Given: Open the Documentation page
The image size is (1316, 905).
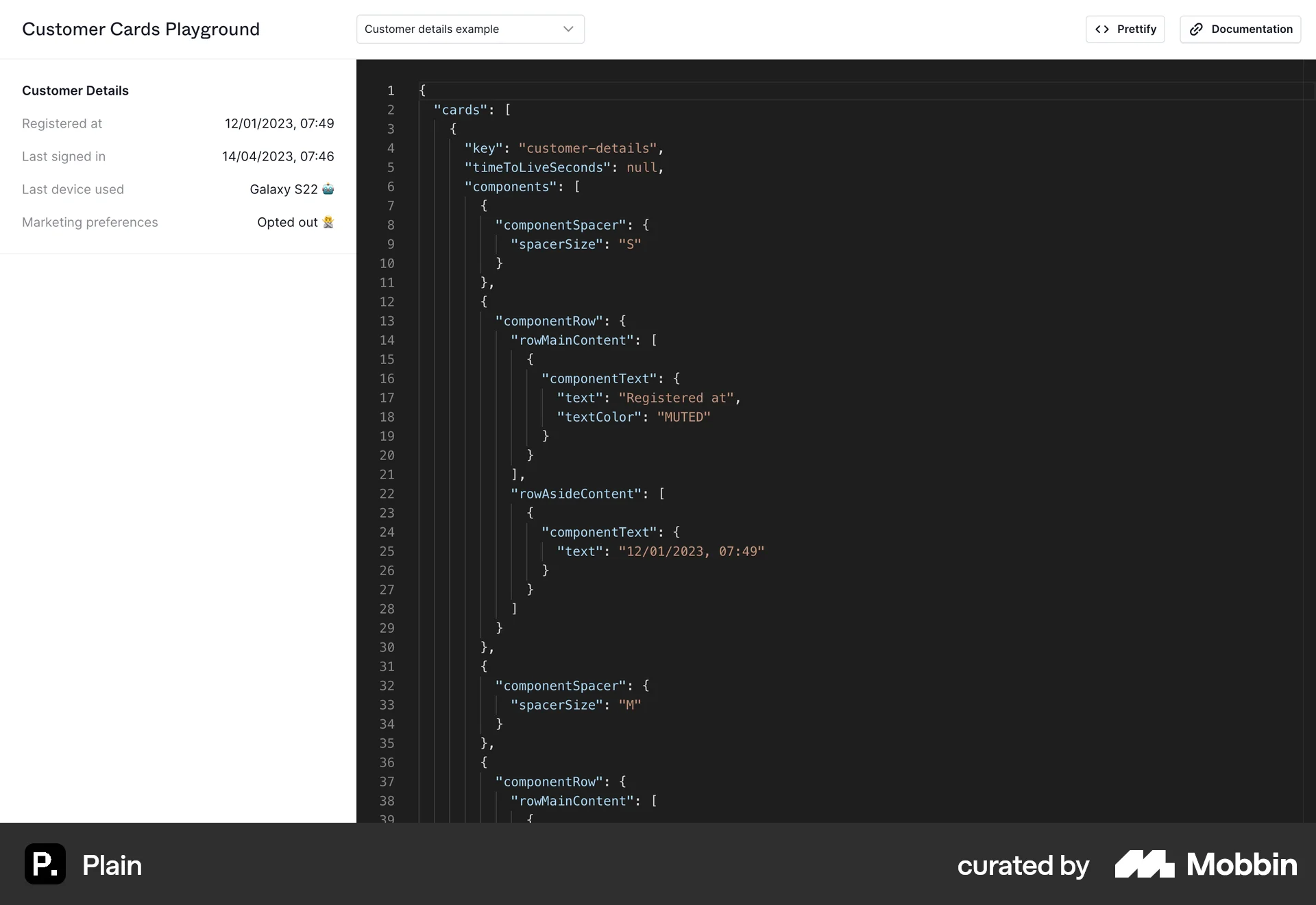Looking at the screenshot, I should click(x=1240, y=29).
